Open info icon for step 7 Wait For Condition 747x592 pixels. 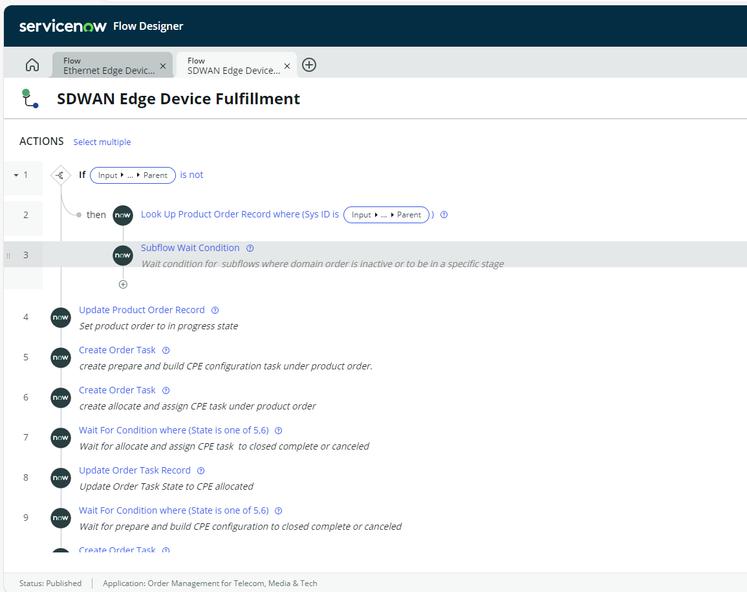tap(279, 431)
